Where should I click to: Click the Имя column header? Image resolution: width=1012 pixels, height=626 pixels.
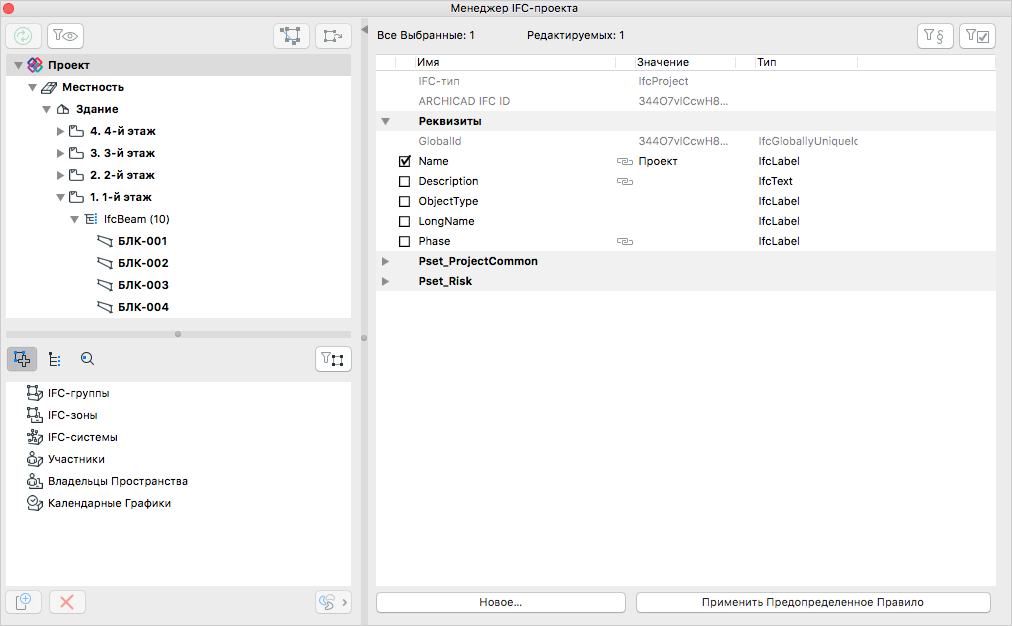[428, 62]
